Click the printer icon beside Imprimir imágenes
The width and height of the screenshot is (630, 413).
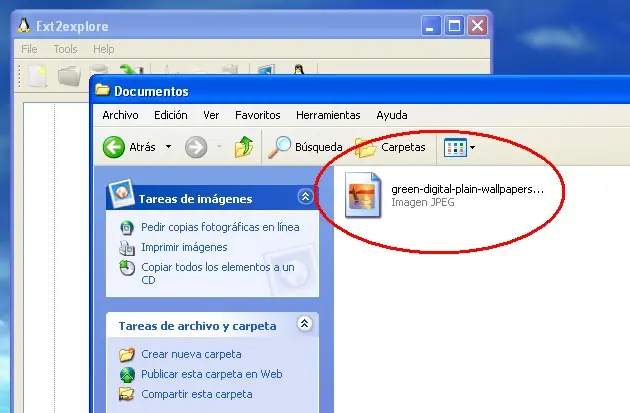(127, 248)
